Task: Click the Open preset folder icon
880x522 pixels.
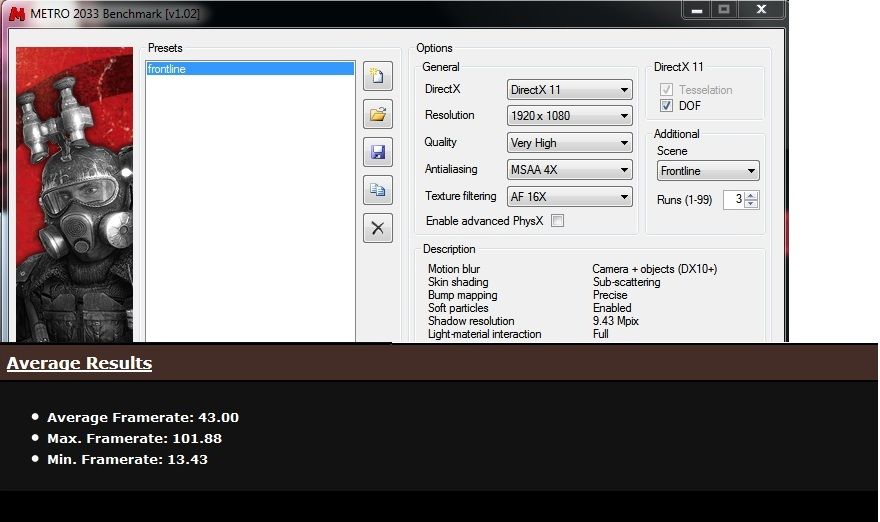Action: tap(377, 114)
